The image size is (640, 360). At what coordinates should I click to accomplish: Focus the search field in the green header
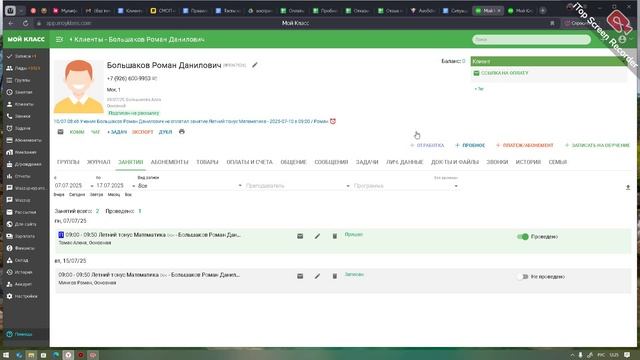(531, 40)
